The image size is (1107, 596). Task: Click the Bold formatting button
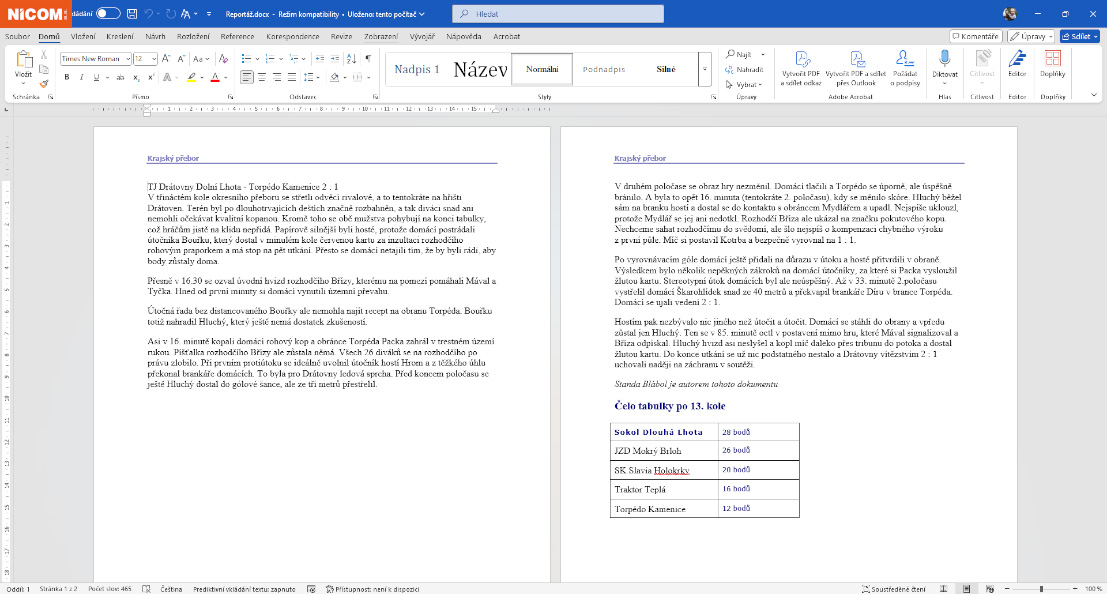pyautogui.click(x=65, y=77)
